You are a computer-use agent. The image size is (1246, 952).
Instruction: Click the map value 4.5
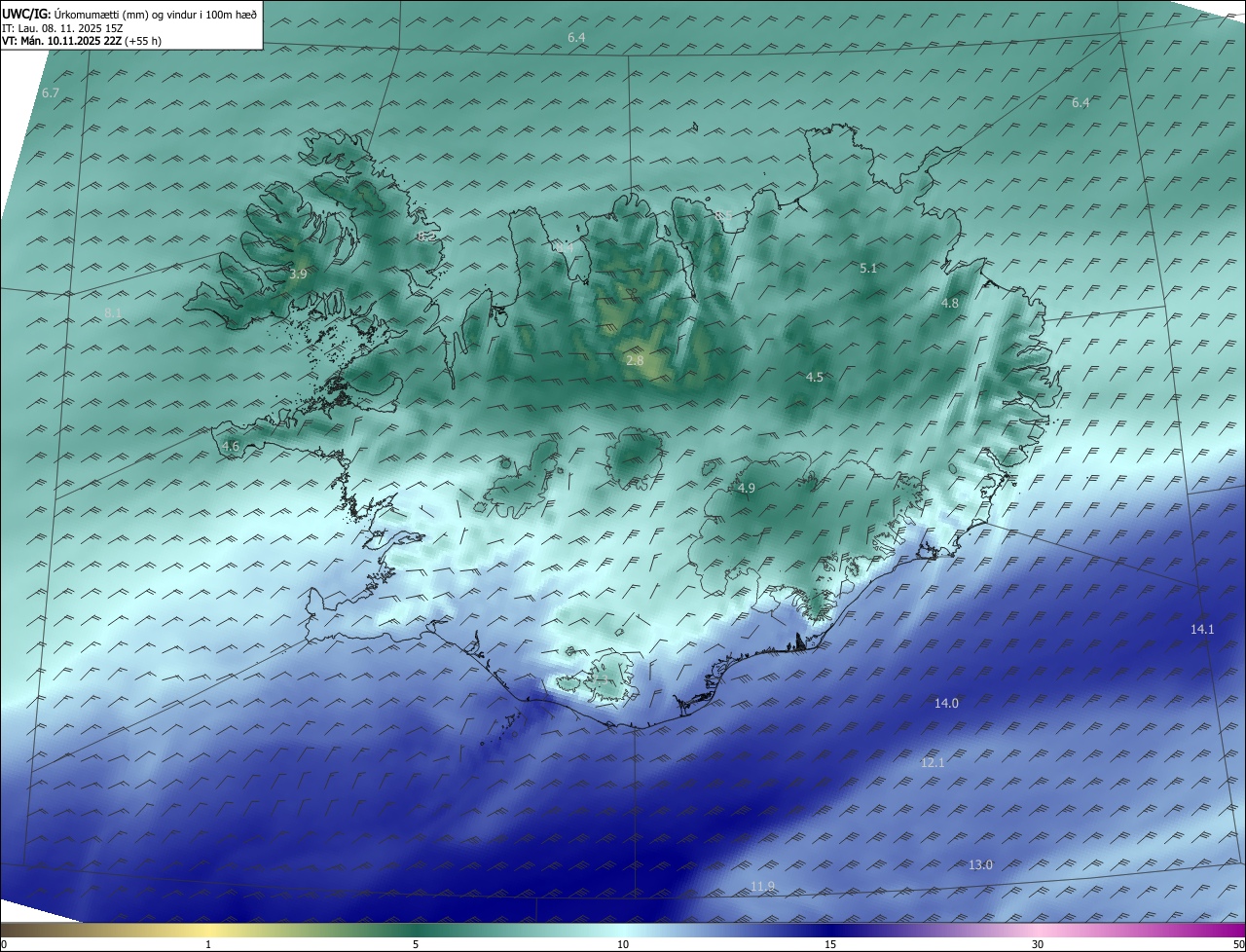pyautogui.click(x=815, y=377)
